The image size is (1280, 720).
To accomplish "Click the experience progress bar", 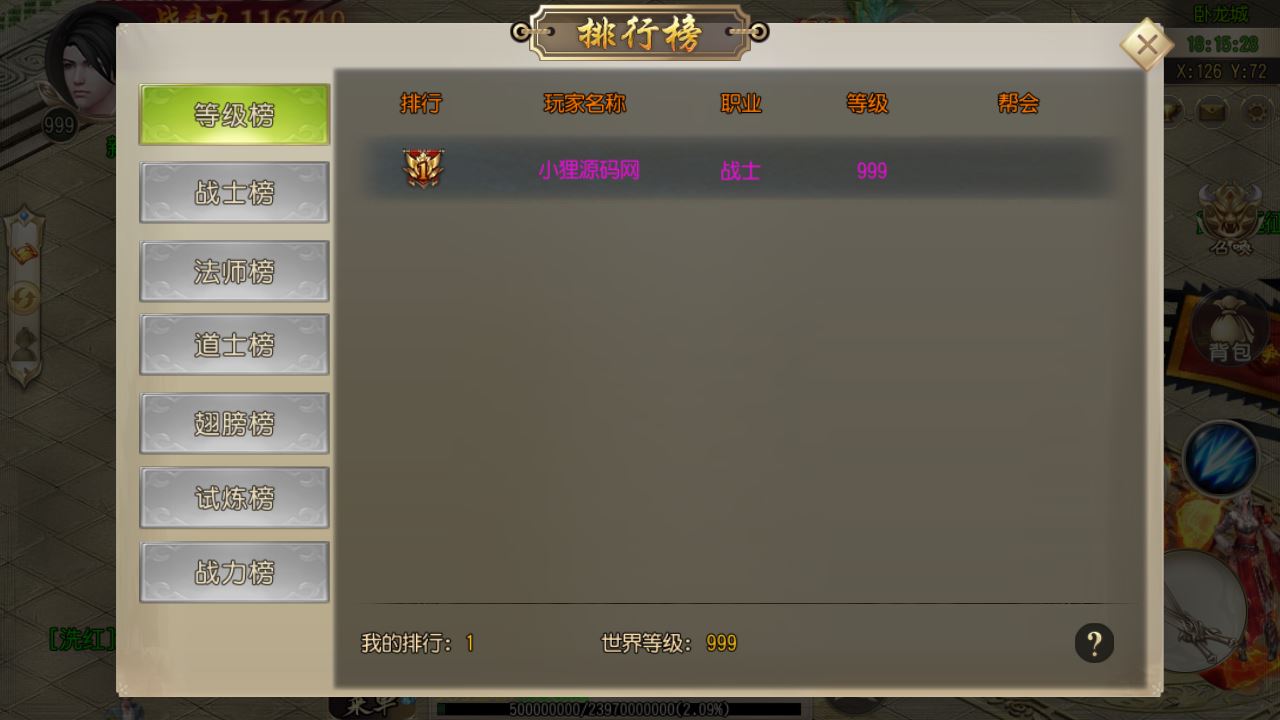I will tap(619, 709).
